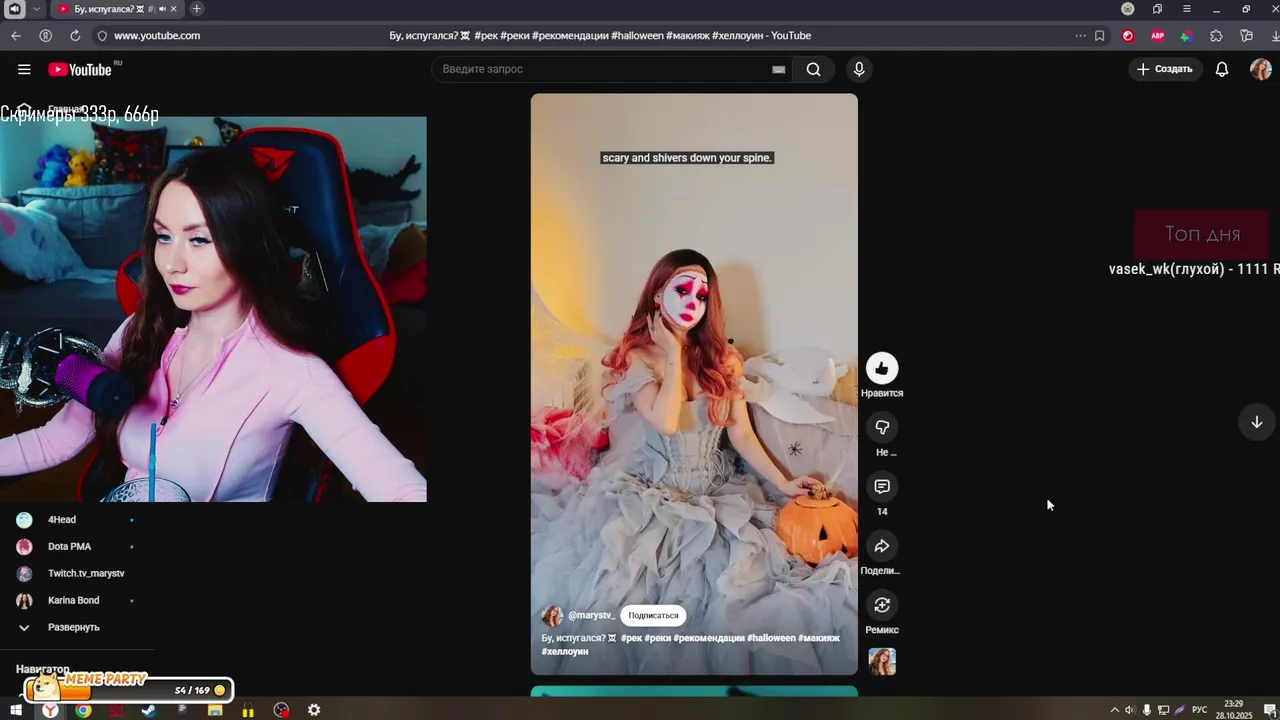Viewport: 1280px width, 720px height.
Task: Switch input language РУС
Action: (1200, 710)
